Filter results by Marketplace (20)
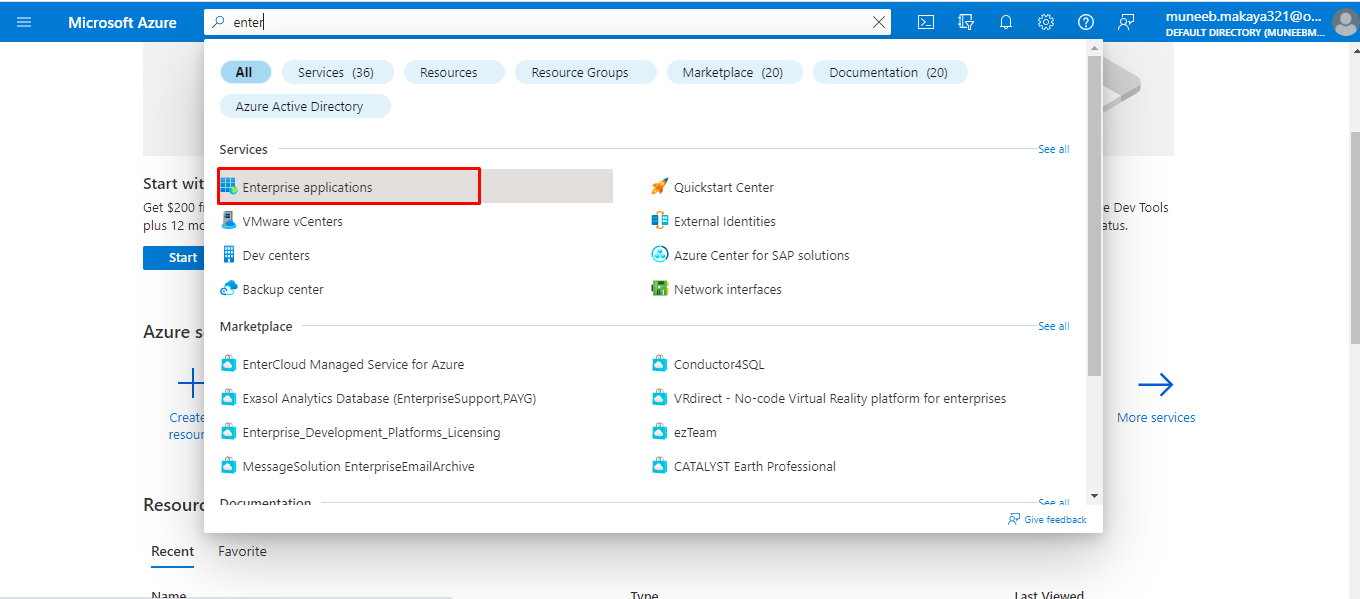This screenshot has height=599, width=1360. (732, 72)
